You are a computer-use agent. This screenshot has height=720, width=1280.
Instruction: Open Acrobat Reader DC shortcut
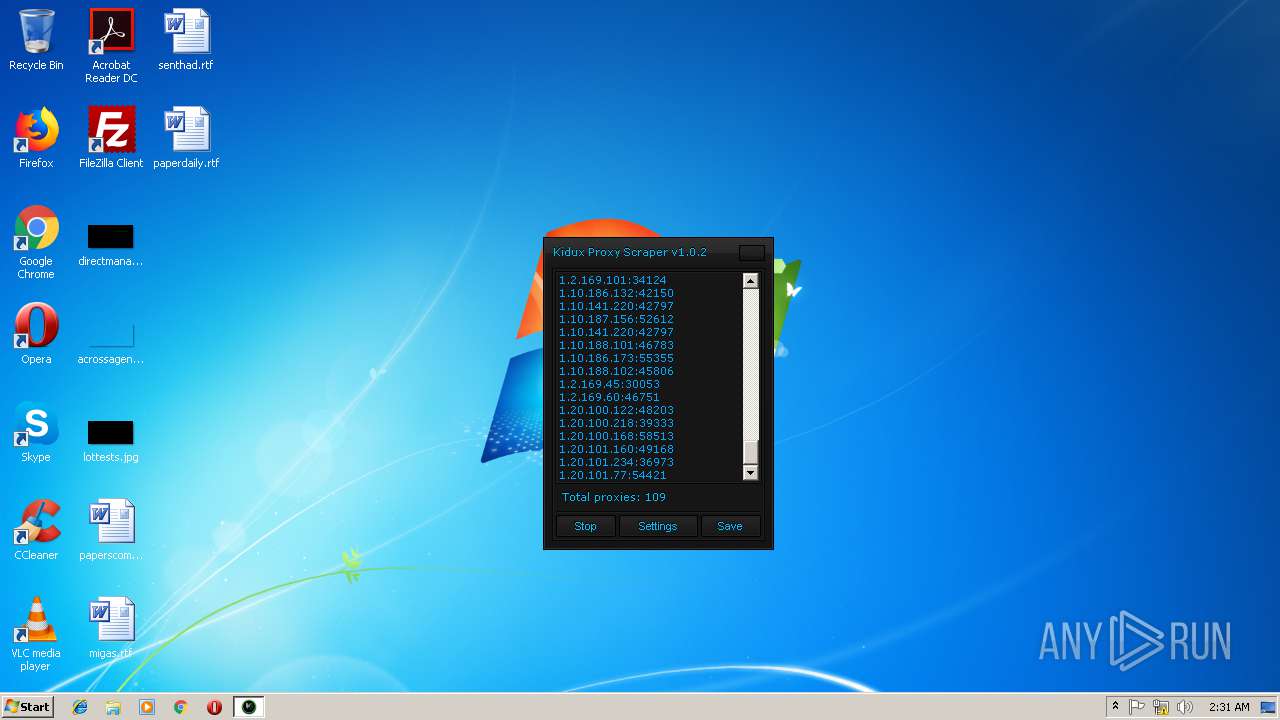coord(111,46)
